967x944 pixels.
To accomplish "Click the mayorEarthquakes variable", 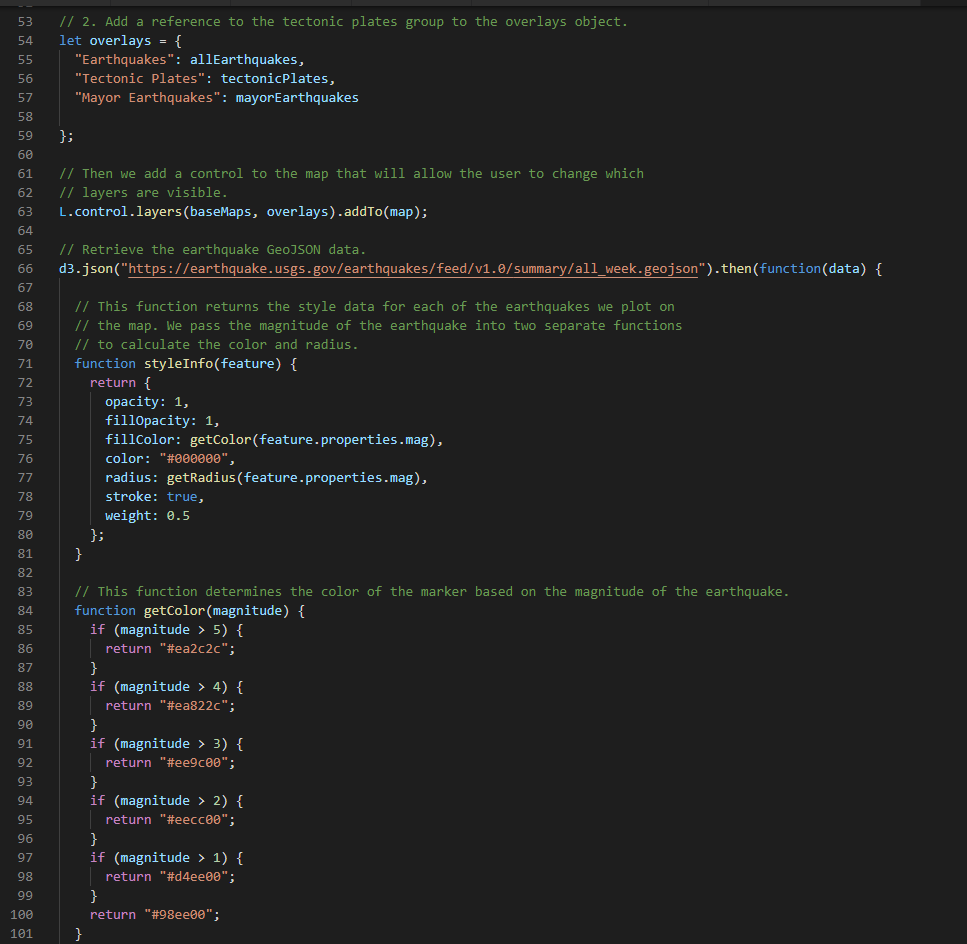I will pos(297,98).
